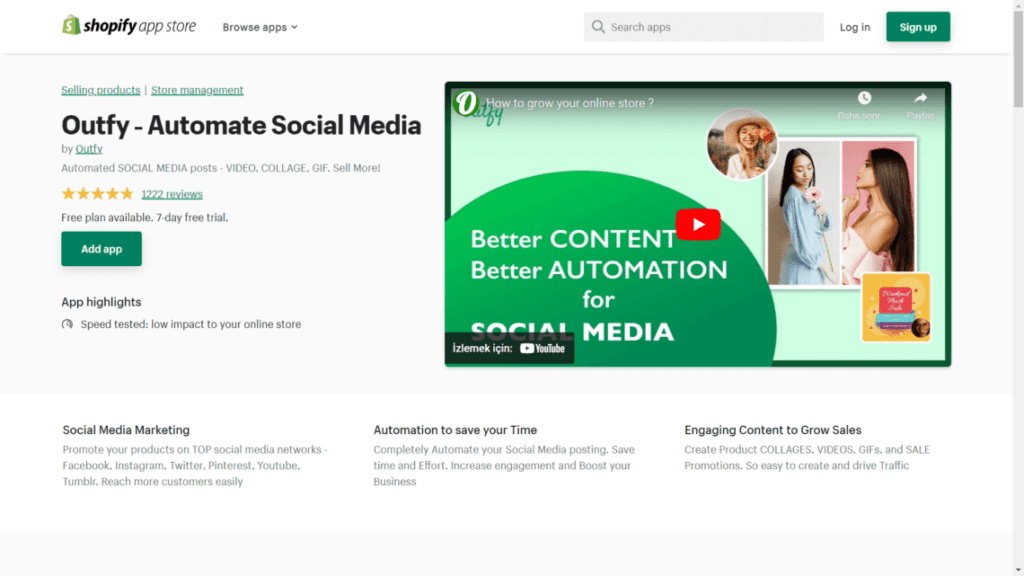Click the 'Automated SOCIAL MEDIA posts' tagline
This screenshot has height=576, width=1024.
(221, 168)
